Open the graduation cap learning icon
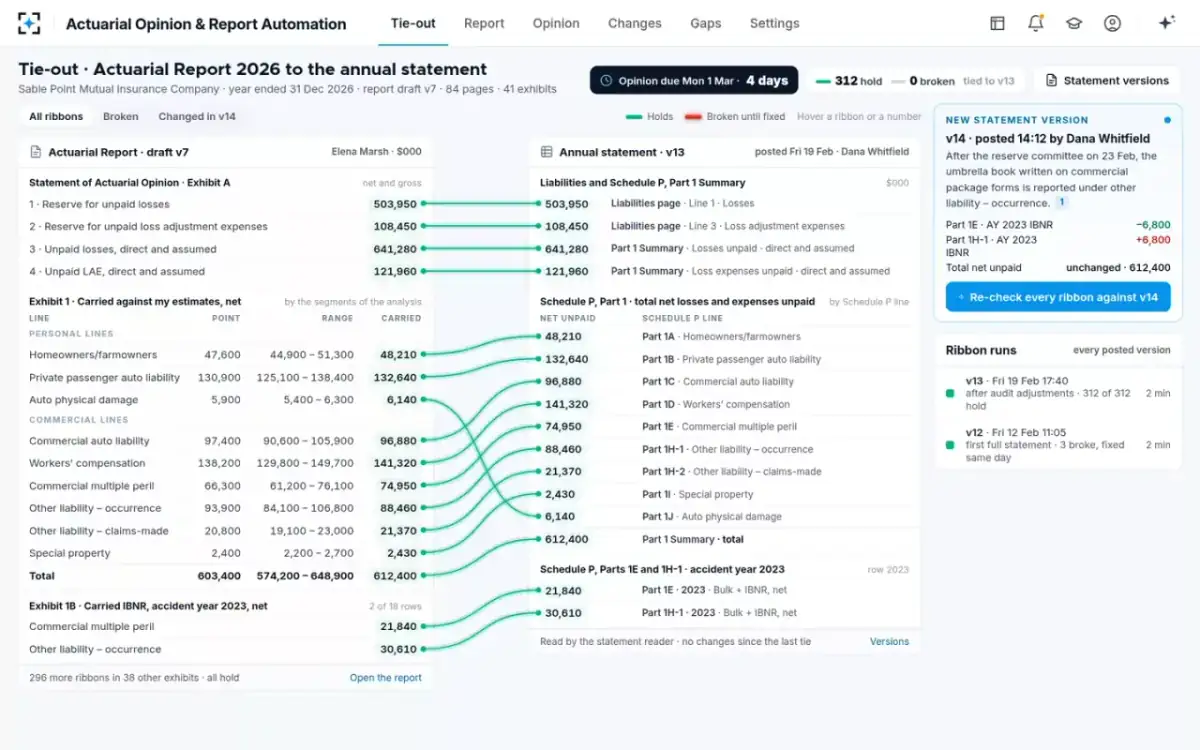Image resolution: width=1200 pixels, height=750 pixels. [x=1074, y=23]
